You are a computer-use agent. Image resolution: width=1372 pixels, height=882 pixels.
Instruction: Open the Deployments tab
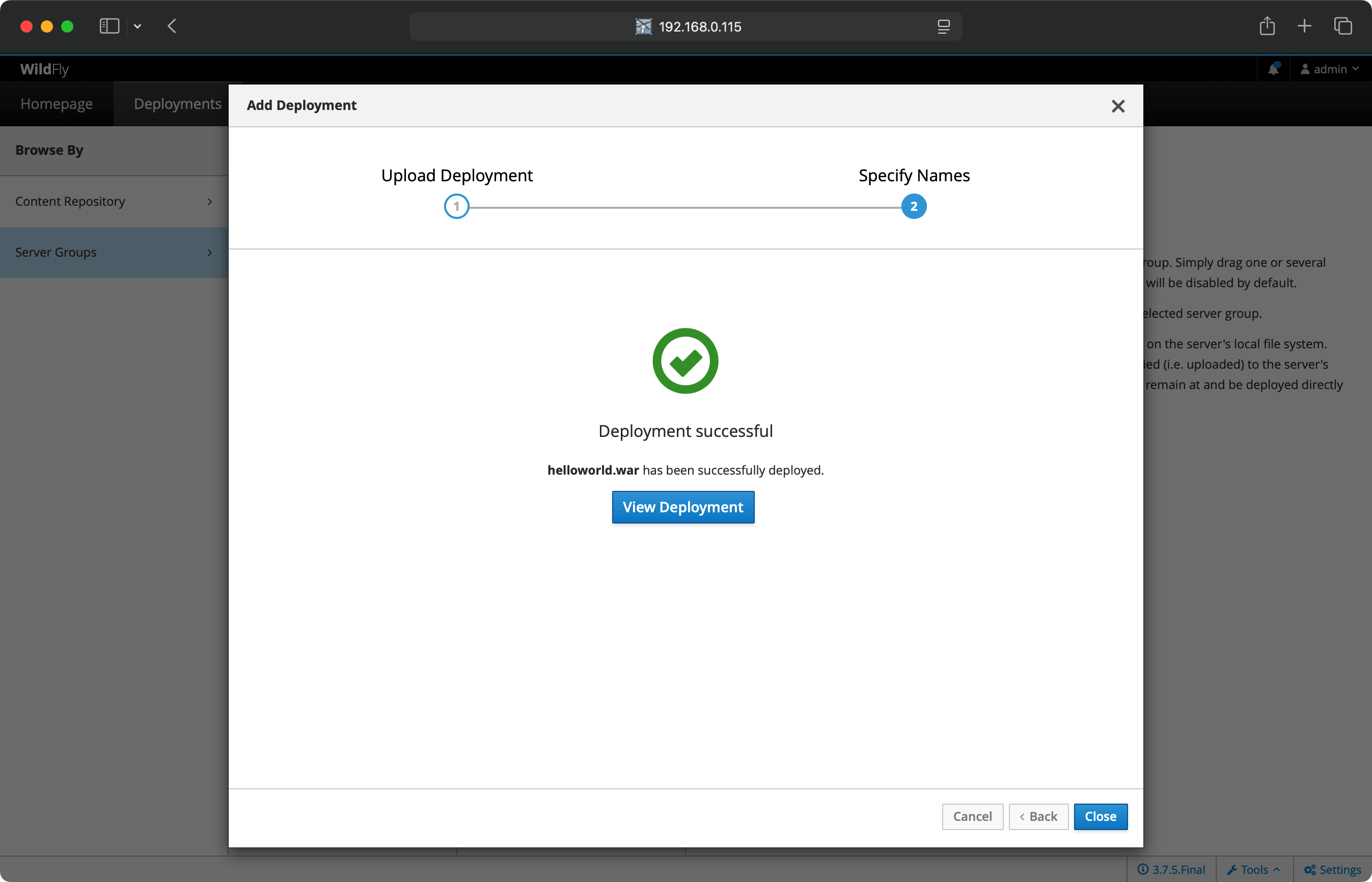point(178,104)
